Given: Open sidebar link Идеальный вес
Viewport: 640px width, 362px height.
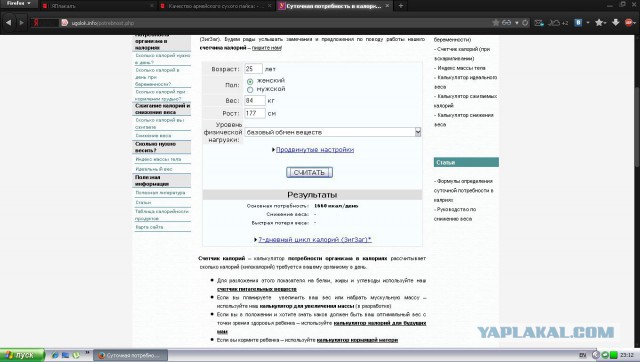Looking at the screenshot, I should coord(153,169).
